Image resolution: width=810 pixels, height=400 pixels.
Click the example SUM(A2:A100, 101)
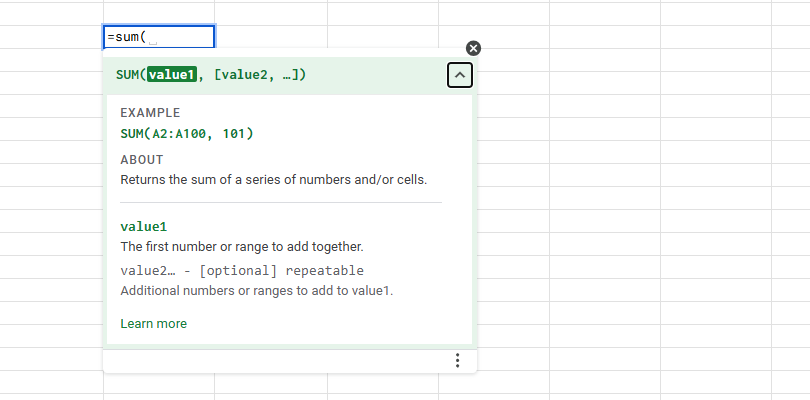point(187,134)
